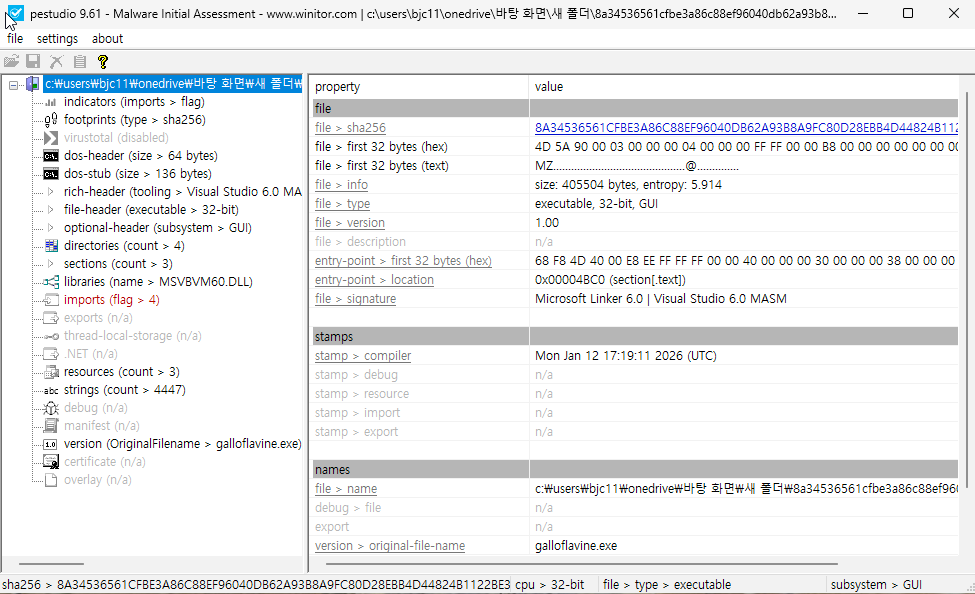Image resolution: width=975 pixels, height=594 pixels.
Task: Click the open file toolbar icon
Action: point(12,61)
